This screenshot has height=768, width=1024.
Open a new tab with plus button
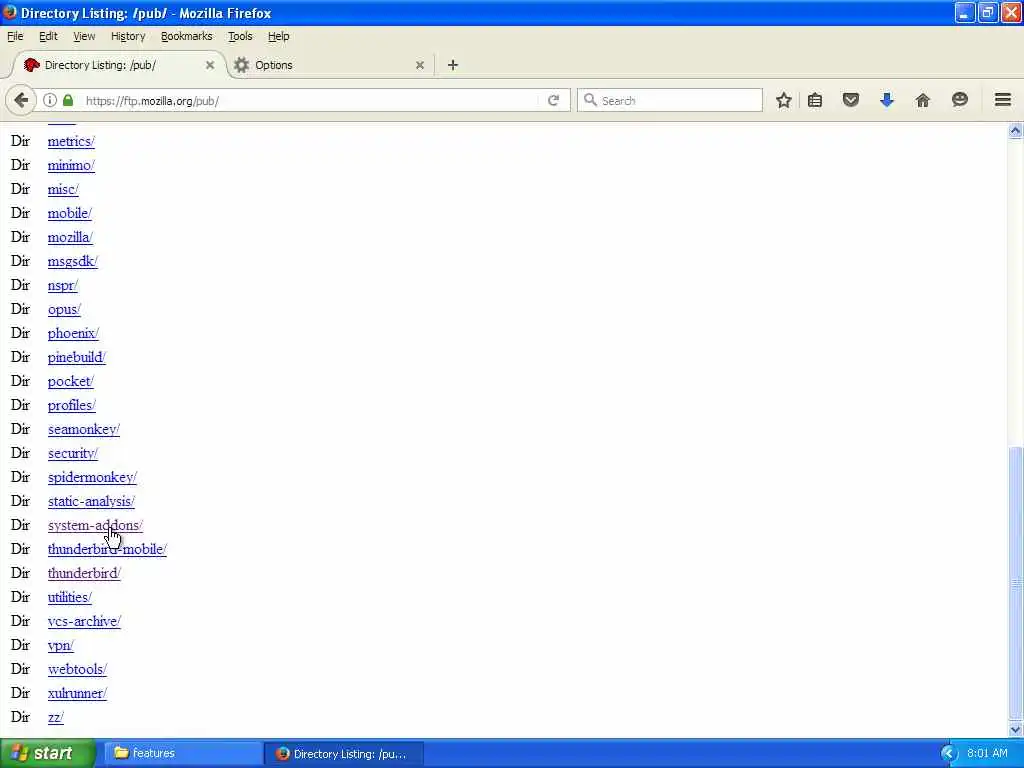[453, 65]
